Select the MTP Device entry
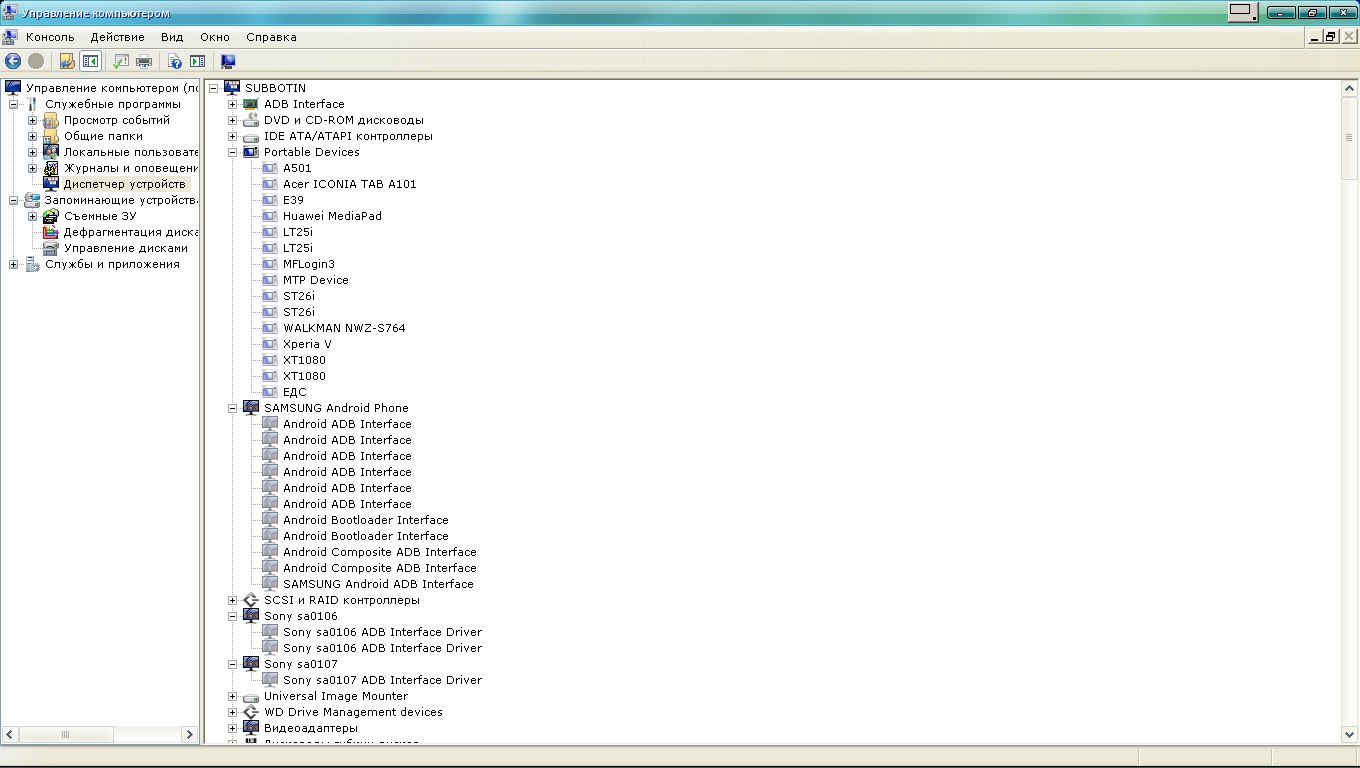1360x768 pixels. point(316,280)
